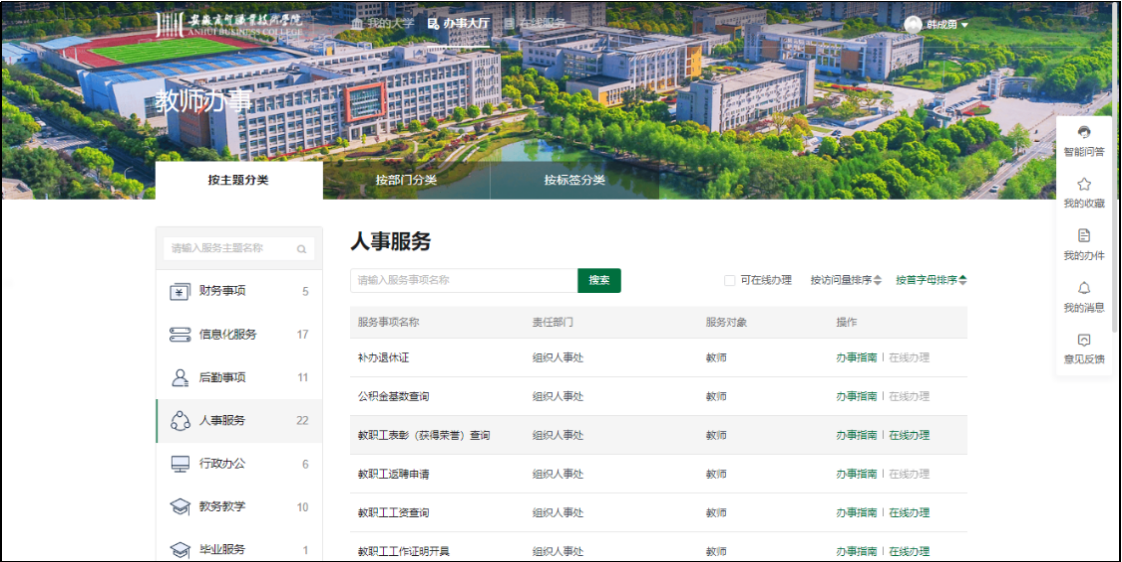
Task: Switch to the 按部门分类 tab
Action: (x=406, y=181)
